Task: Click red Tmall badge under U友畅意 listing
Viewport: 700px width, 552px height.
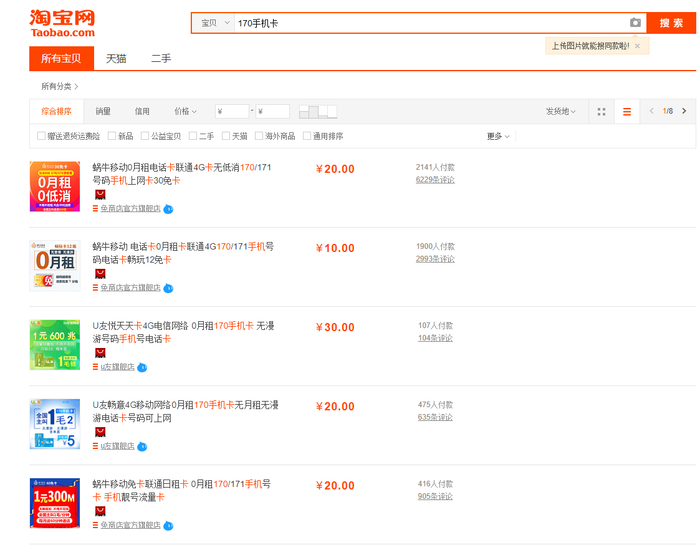Action: (x=100, y=432)
